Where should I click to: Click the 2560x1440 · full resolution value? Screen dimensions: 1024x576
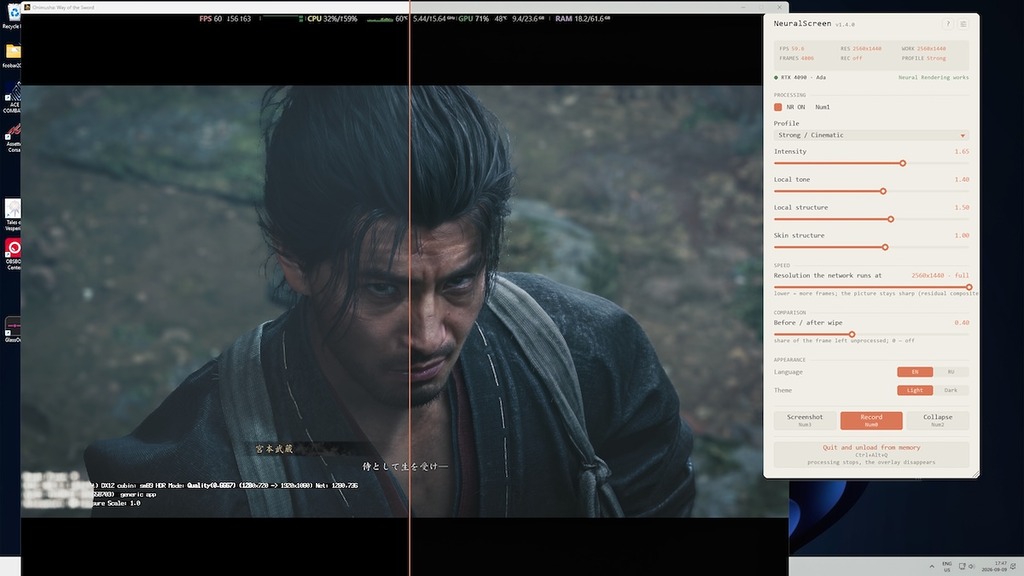tap(940, 276)
